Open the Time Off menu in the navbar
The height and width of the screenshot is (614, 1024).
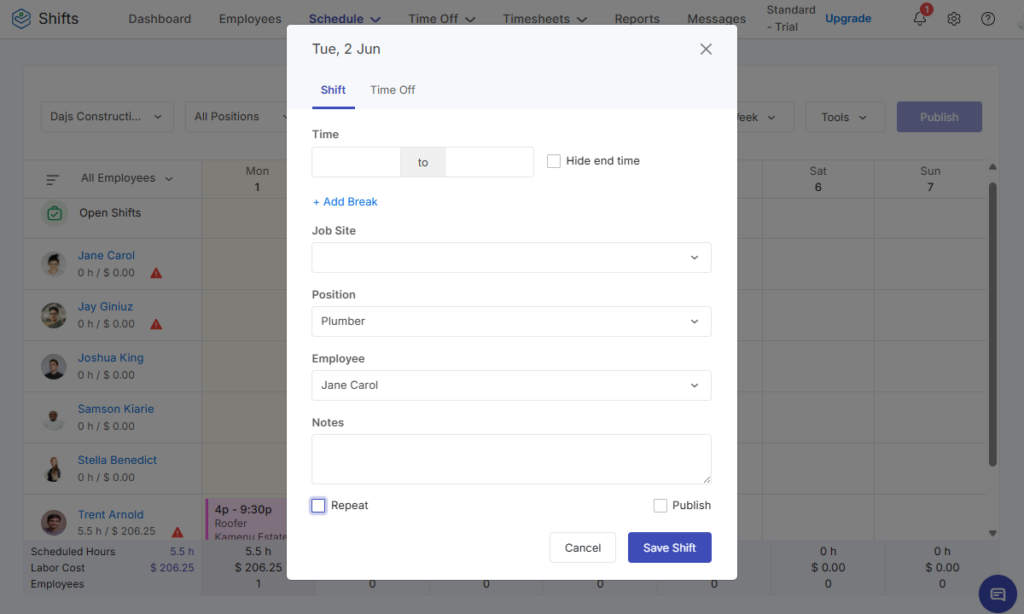click(441, 19)
